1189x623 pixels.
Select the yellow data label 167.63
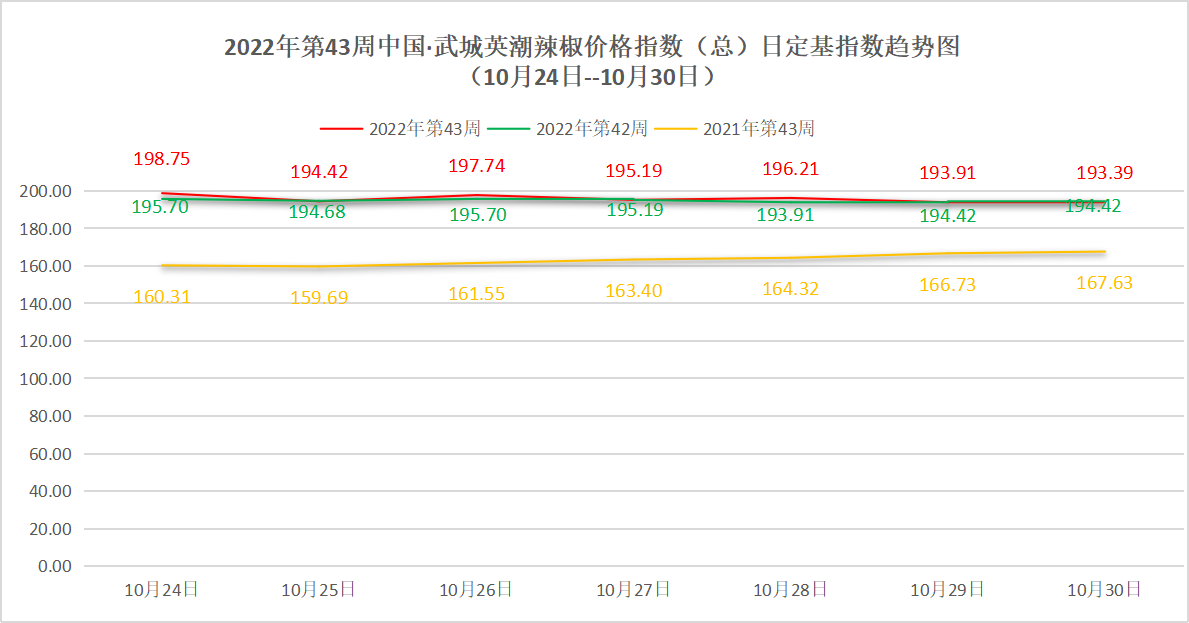pyautogui.click(x=1104, y=283)
